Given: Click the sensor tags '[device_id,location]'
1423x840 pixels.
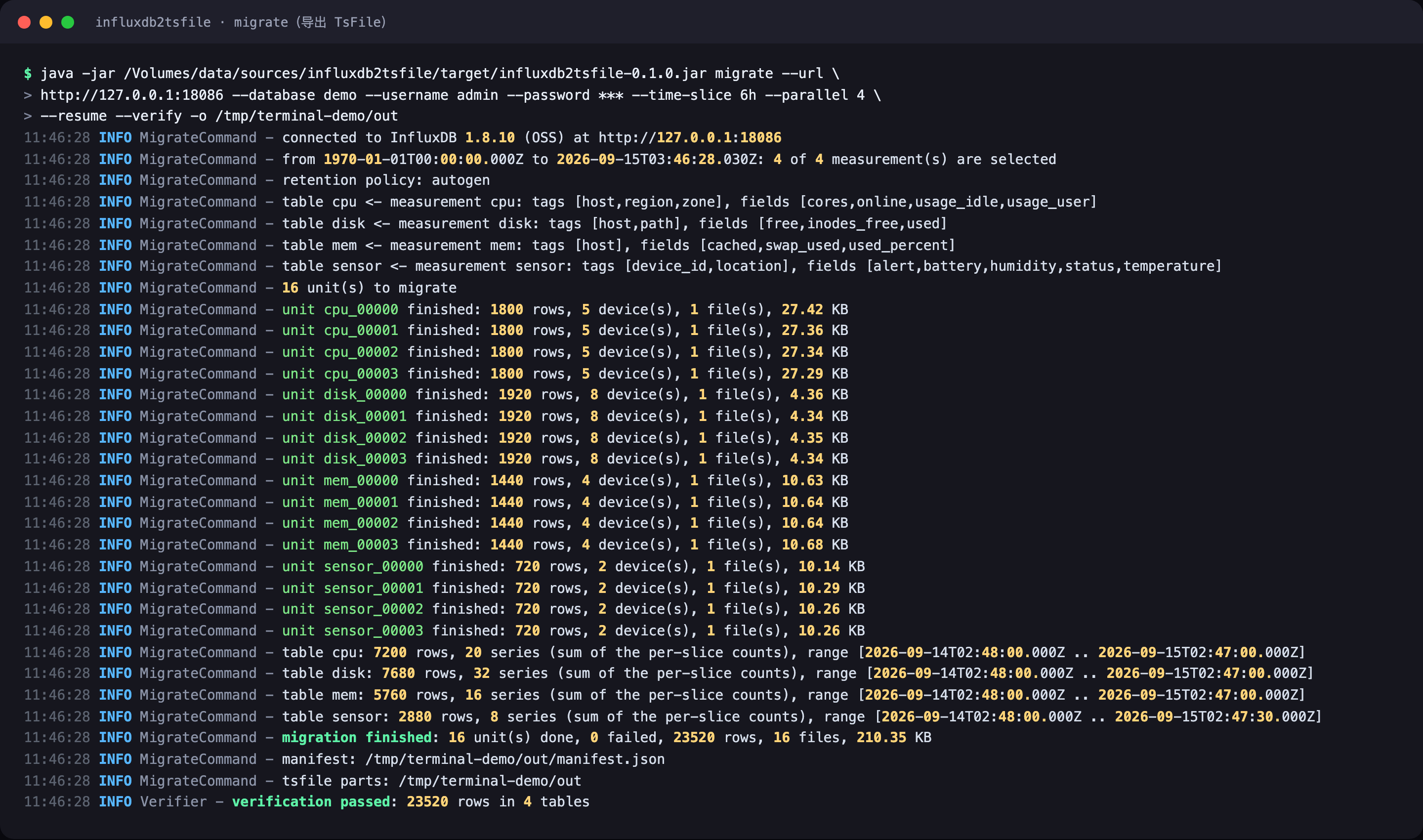Looking at the screenshot, I should (x=707, y=266).
